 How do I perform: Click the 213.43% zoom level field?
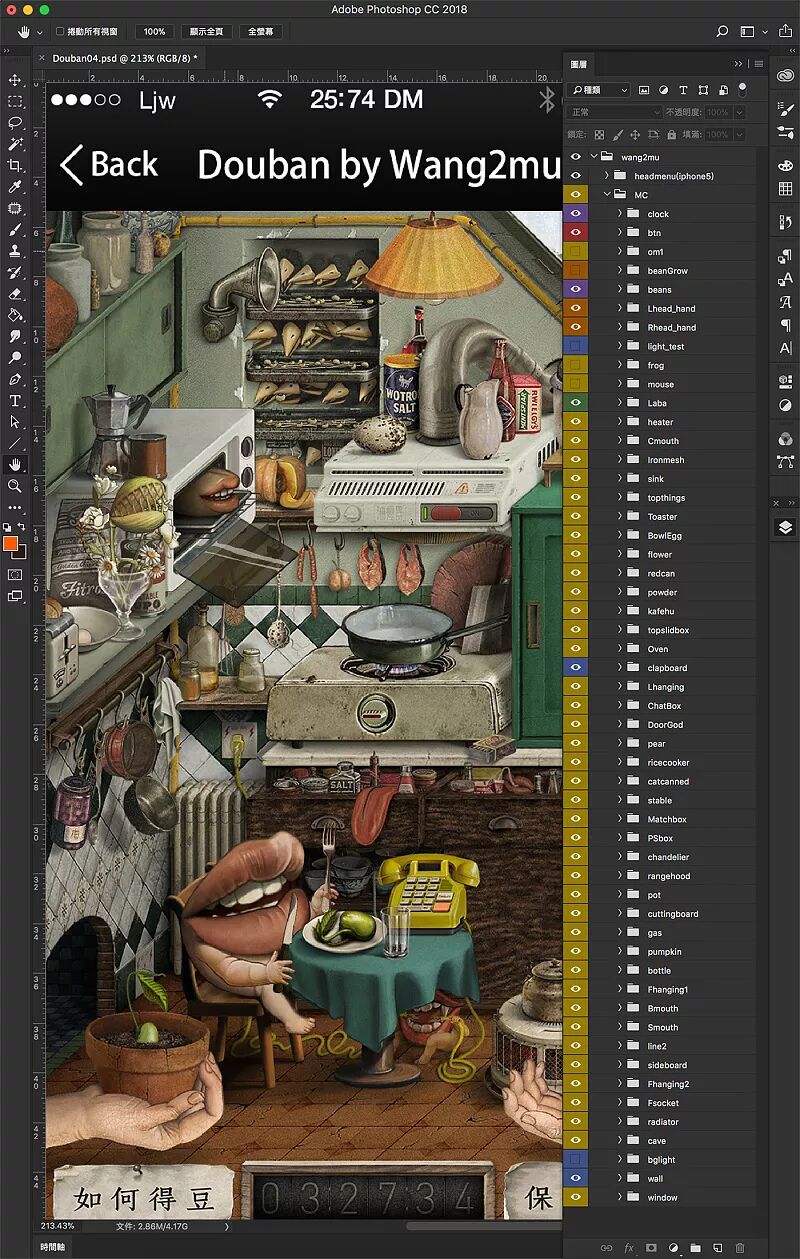(x=58, y=1225)
